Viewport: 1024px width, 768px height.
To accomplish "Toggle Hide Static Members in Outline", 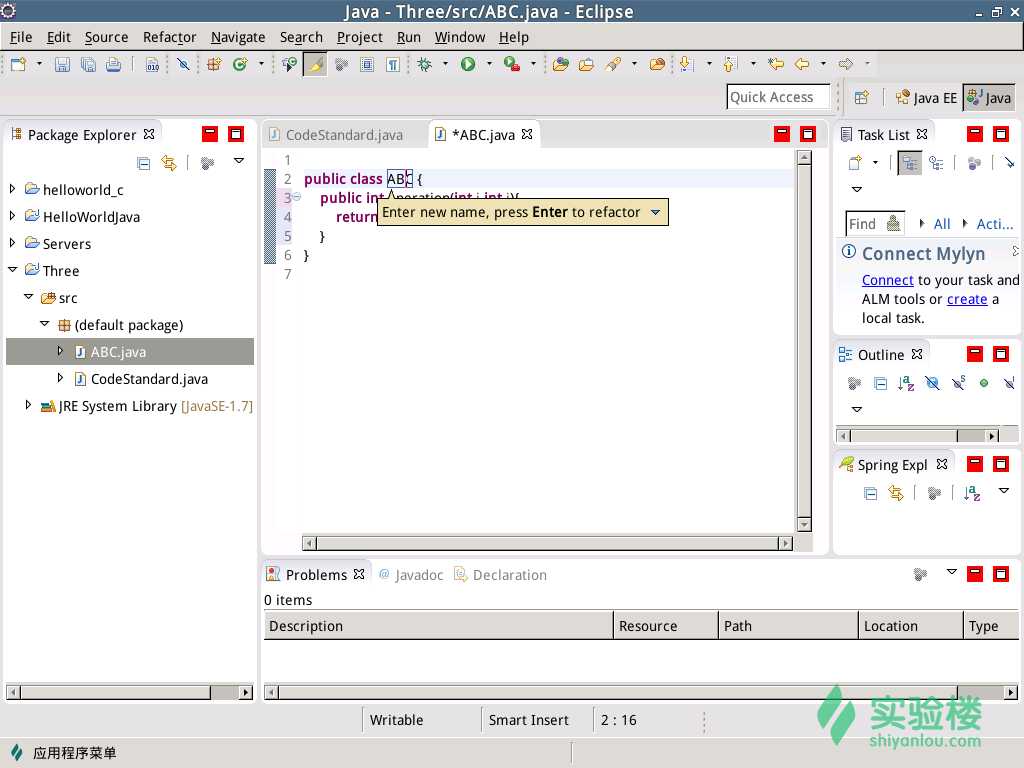I will [x=958, y=383].
